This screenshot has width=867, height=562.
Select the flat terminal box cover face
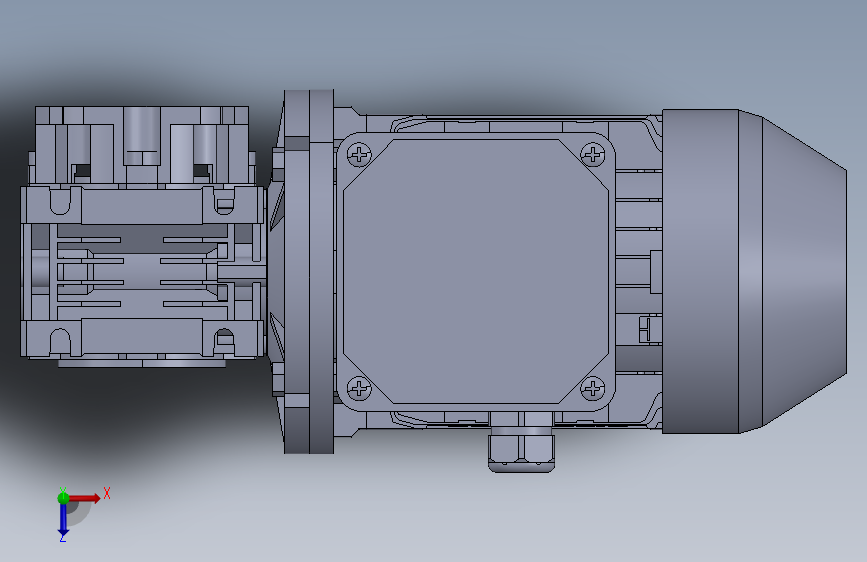click(x=476, y=271)
